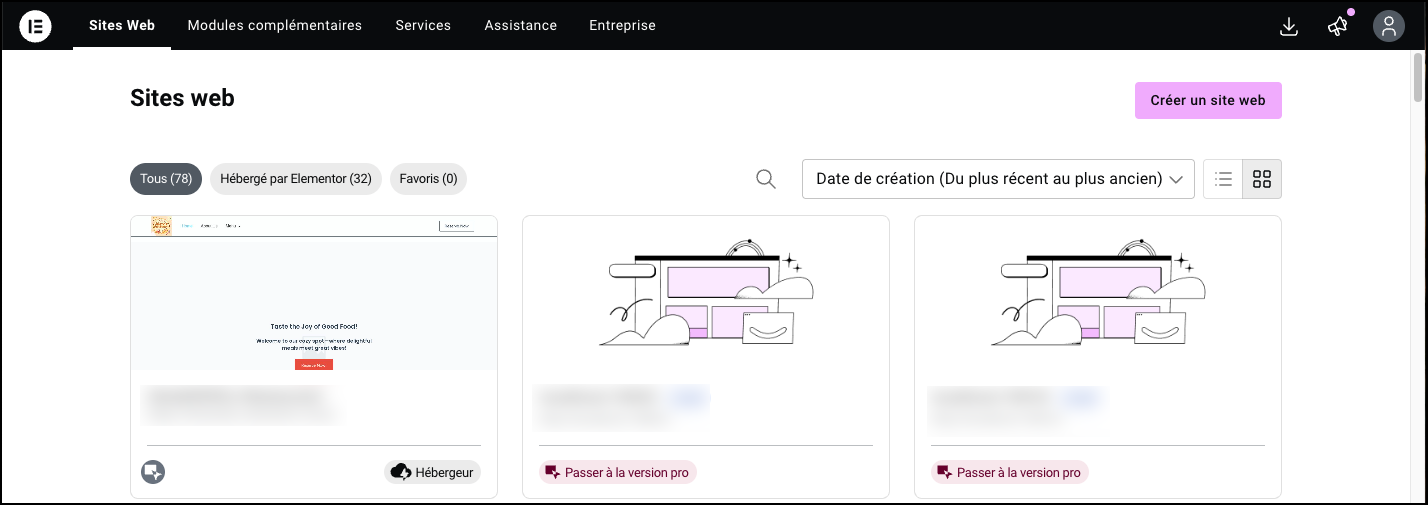Filter by Hébergé par Elementor (32)
1428x505 pixels.
pyautogui.click(x=296, y=179)
